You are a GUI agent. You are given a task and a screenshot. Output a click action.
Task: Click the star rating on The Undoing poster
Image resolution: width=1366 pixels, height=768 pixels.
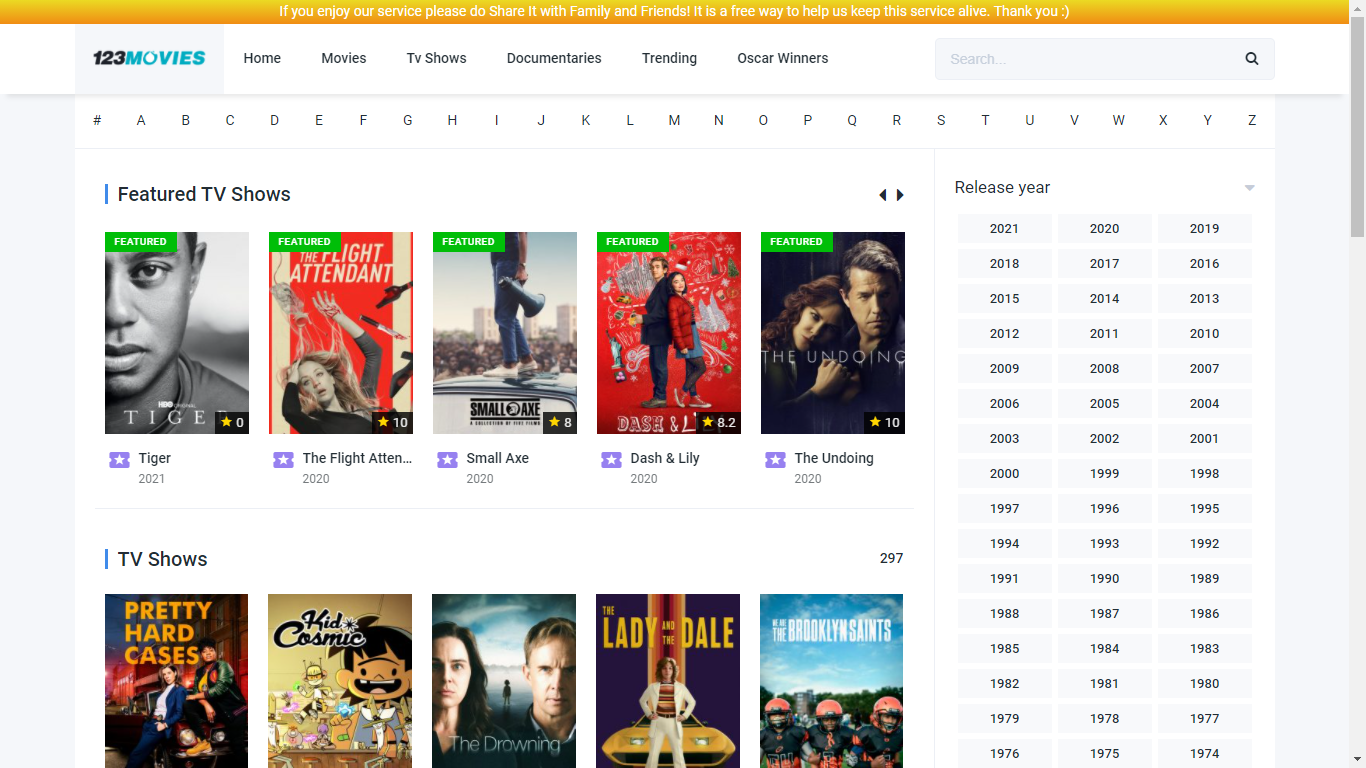(x=884, y=422)
